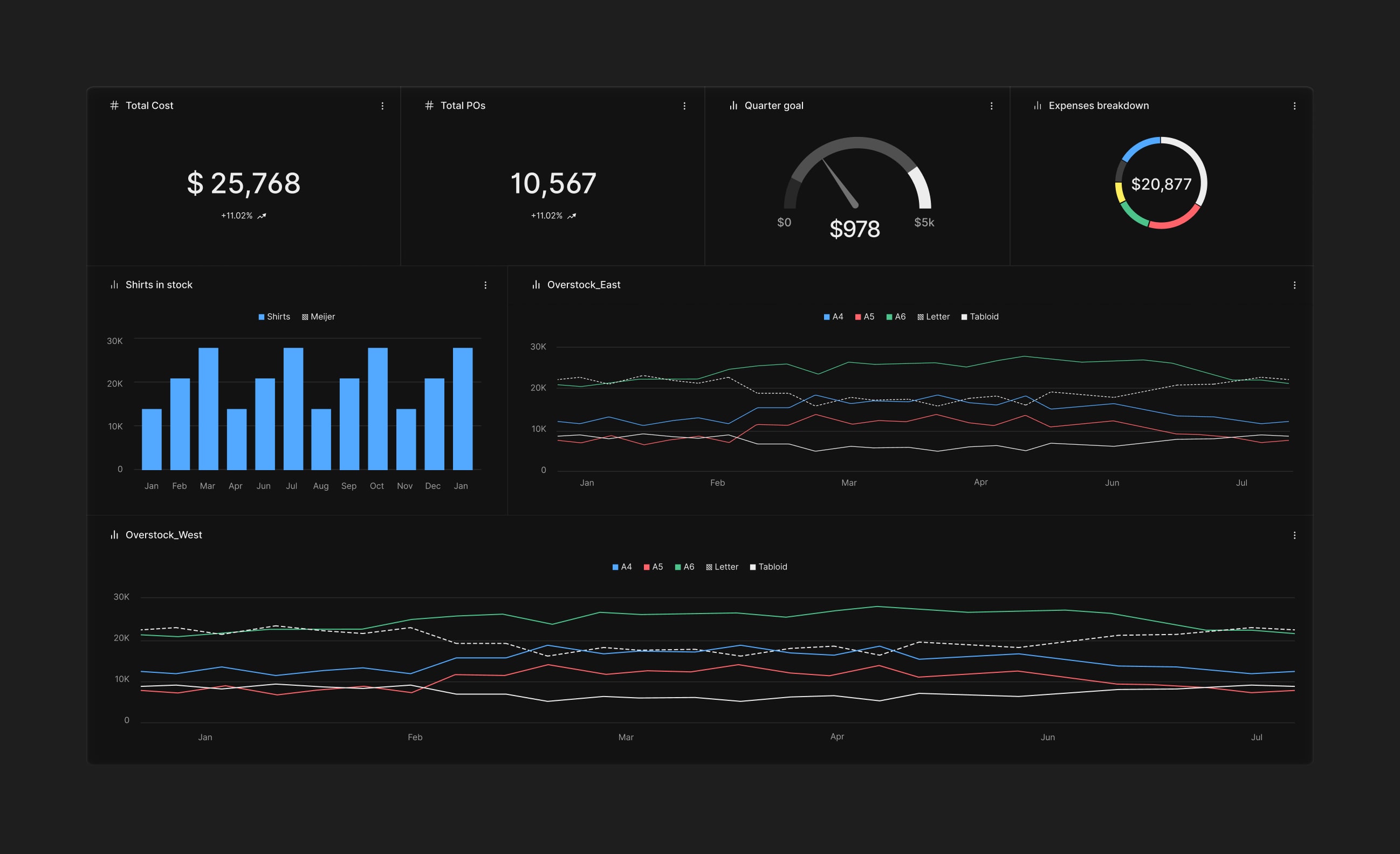
Task: Toggle the Letter series in Overstock_West legend
Action: [723, 567]
